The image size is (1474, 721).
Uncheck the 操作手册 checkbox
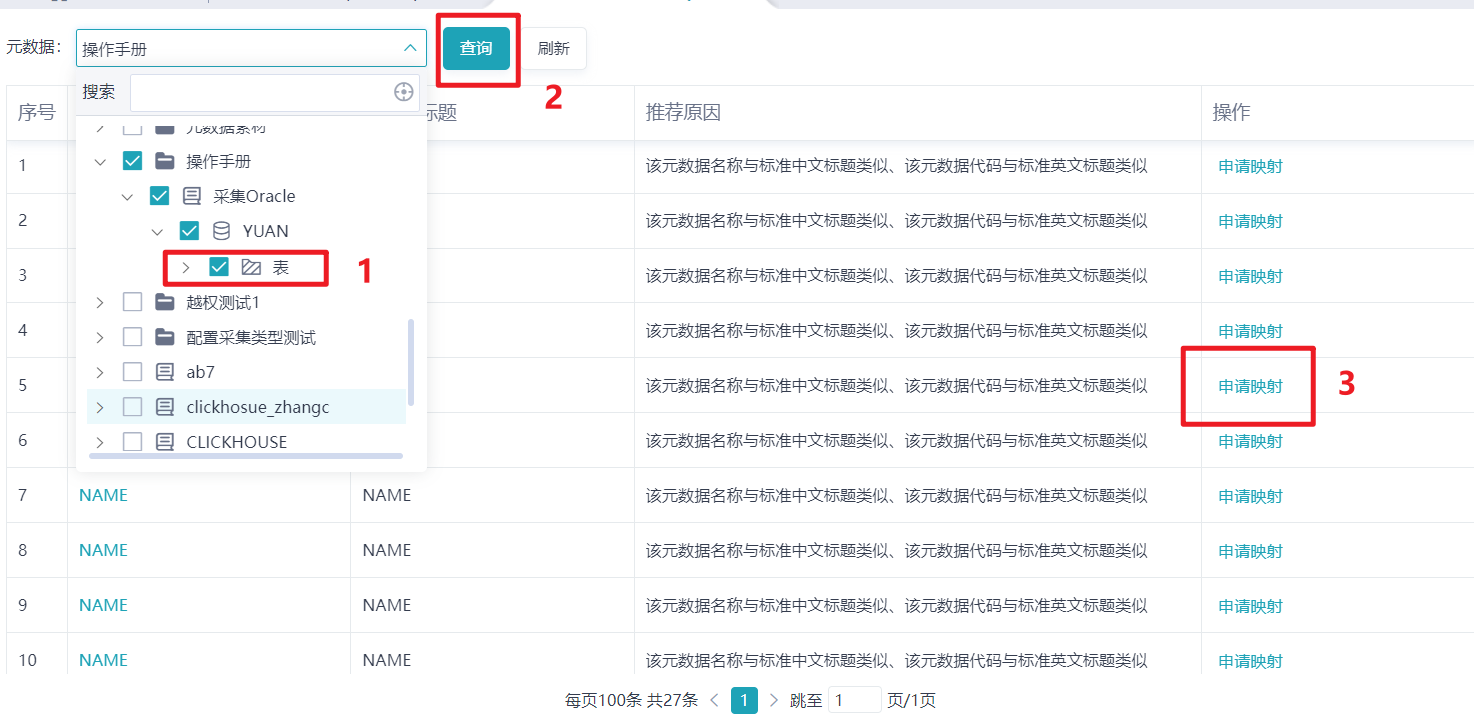point(132,161)
